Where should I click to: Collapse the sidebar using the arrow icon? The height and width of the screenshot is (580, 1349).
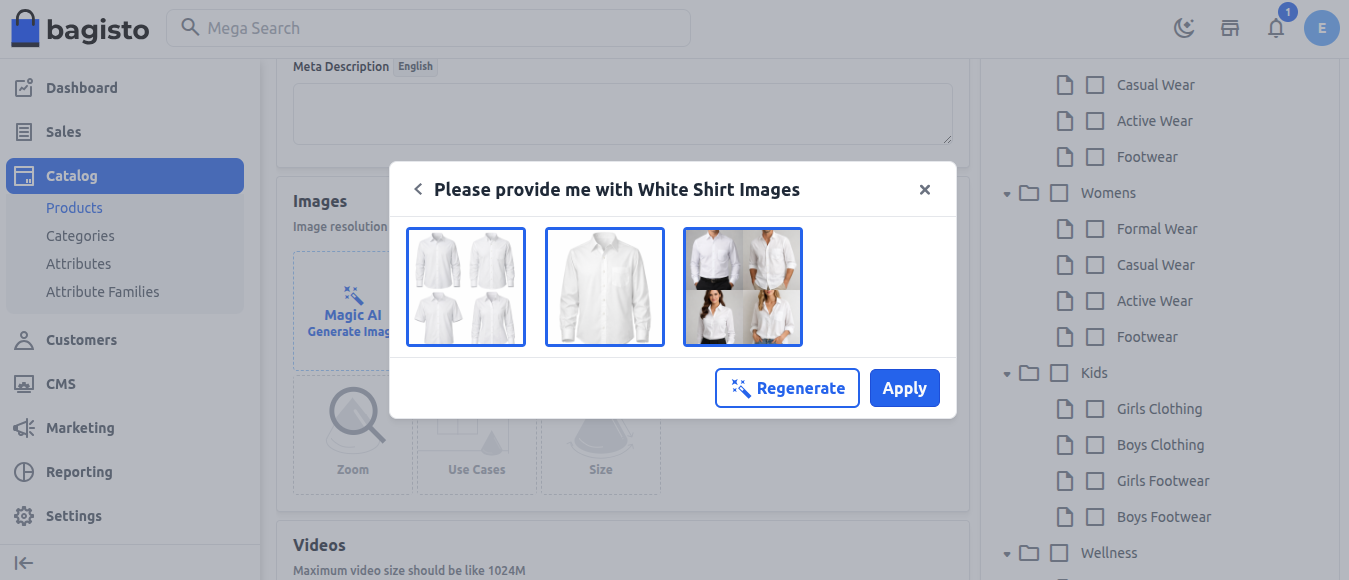coord(24,563)
